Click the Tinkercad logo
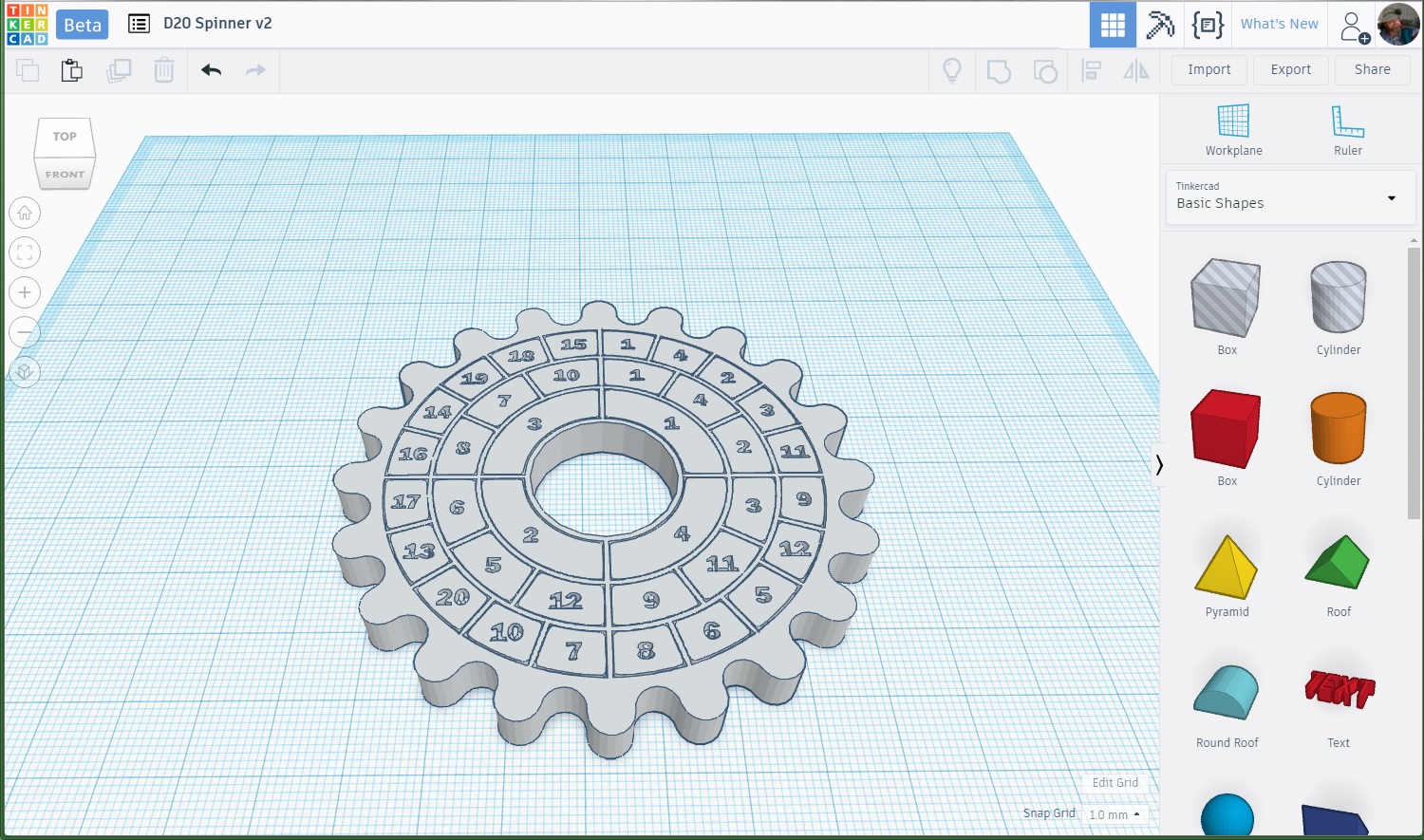 (27, 24)
